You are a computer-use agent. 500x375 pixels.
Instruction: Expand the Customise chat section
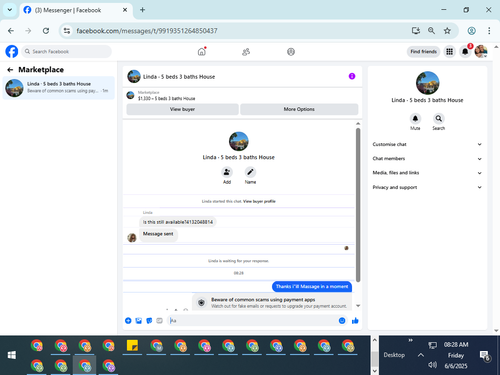point(427,144)
